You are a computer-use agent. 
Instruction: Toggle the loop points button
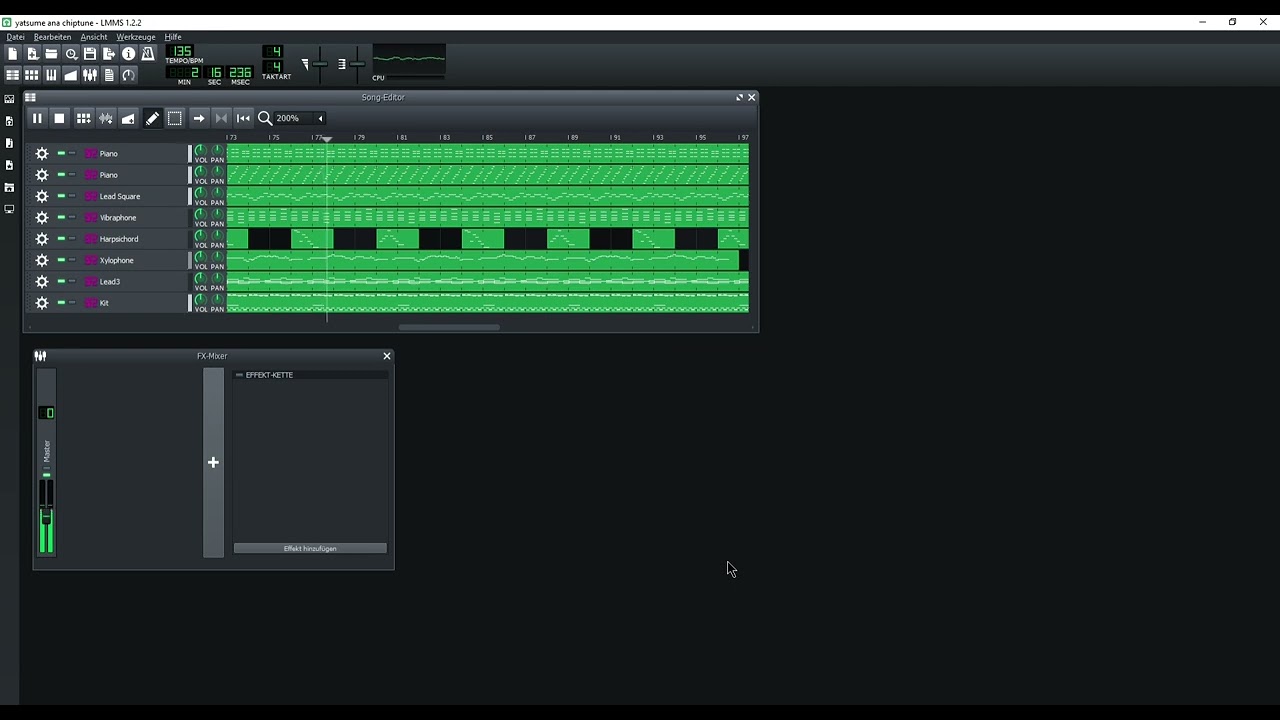coord(222,118)
